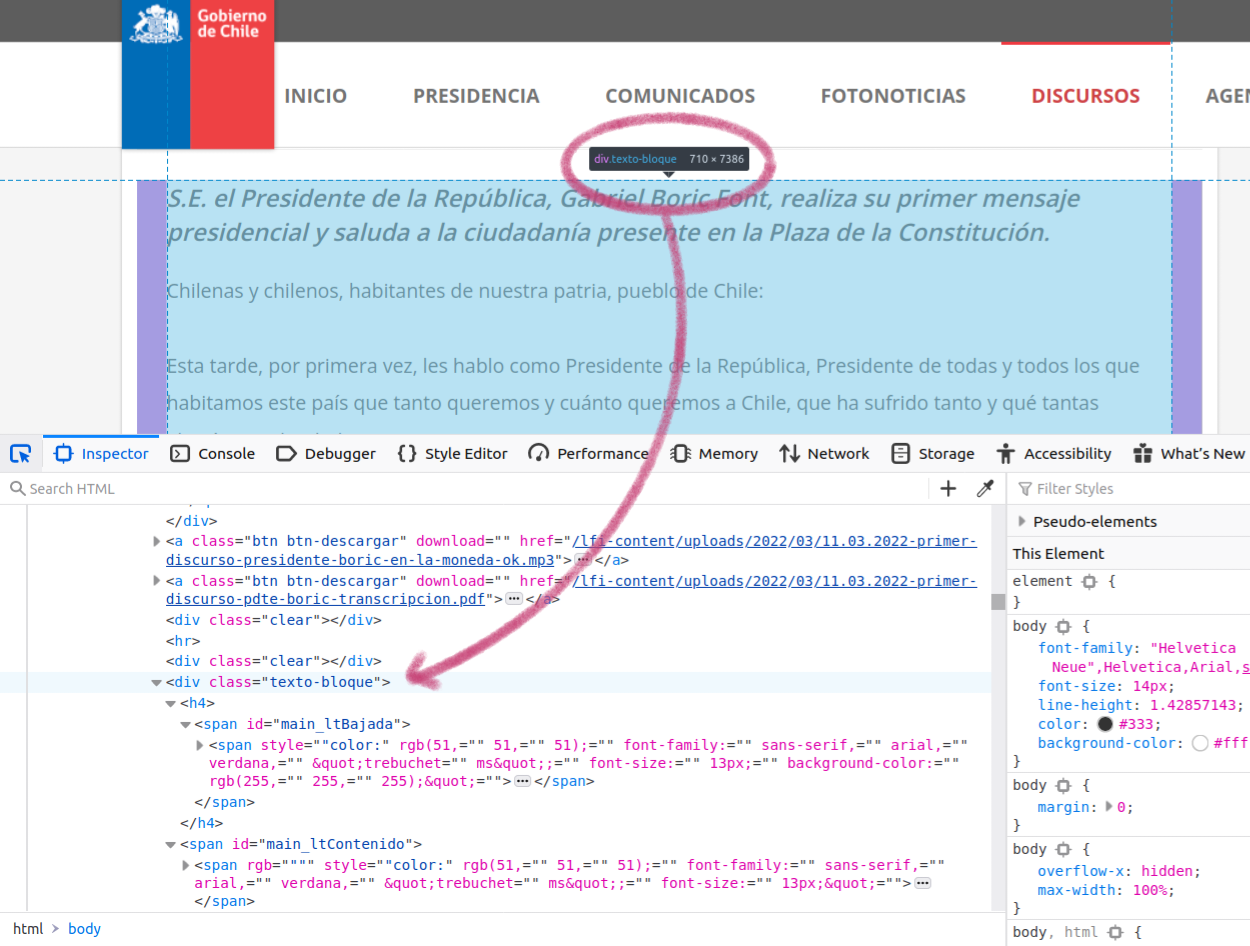Select the eyedropper color picker tool
The height and width of the screenshot is (946, 1250).
point(985,489)
